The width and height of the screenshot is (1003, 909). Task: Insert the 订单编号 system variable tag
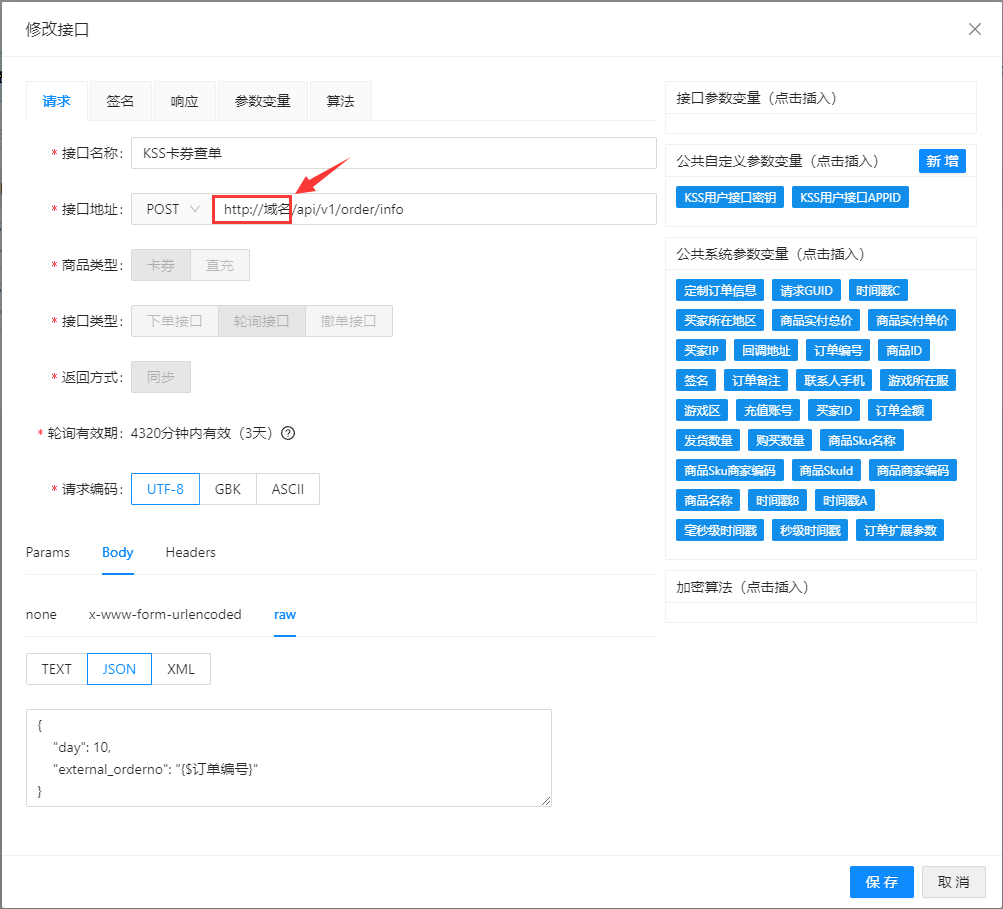(837, 350)
